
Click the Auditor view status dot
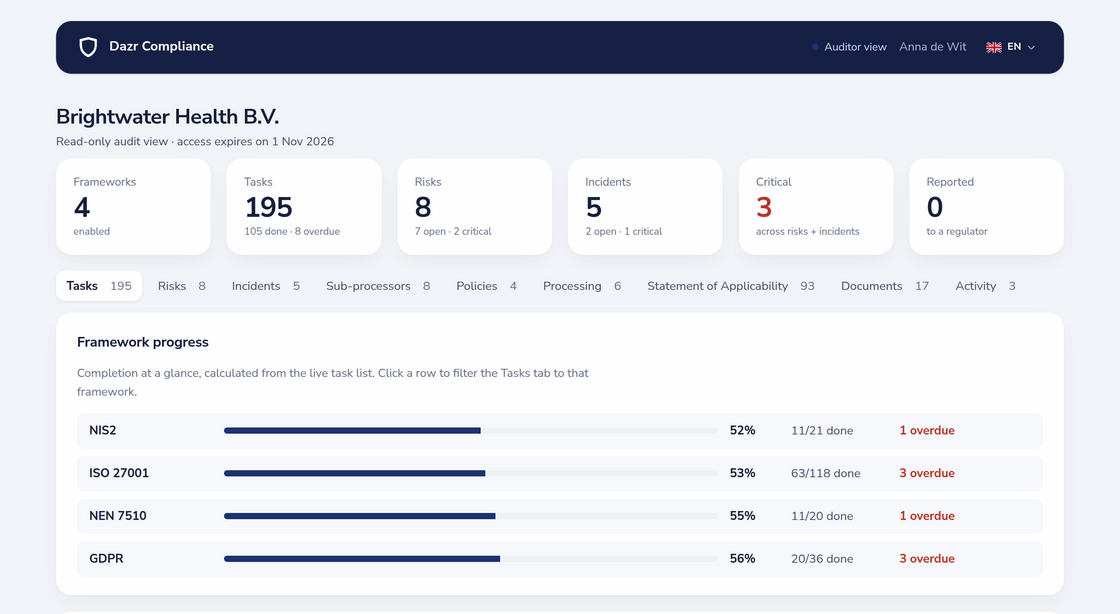815,47
